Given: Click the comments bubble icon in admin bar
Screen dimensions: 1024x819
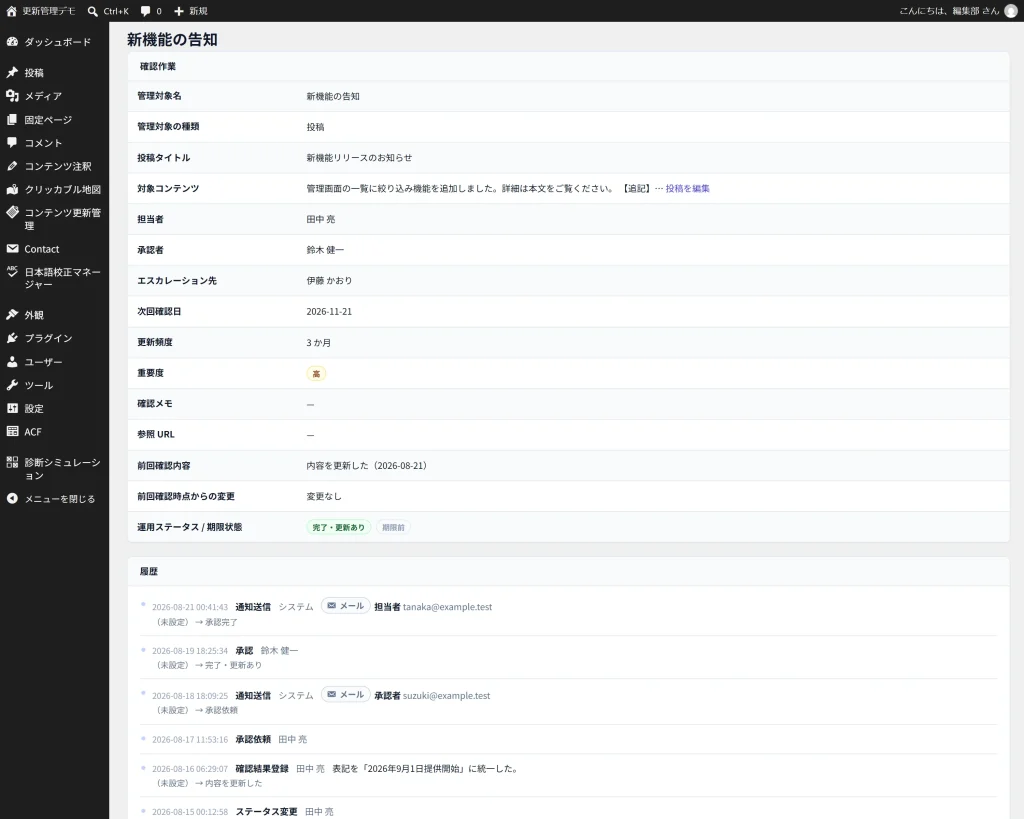Looking at the screenshot, I should click(x=146, y=11).
